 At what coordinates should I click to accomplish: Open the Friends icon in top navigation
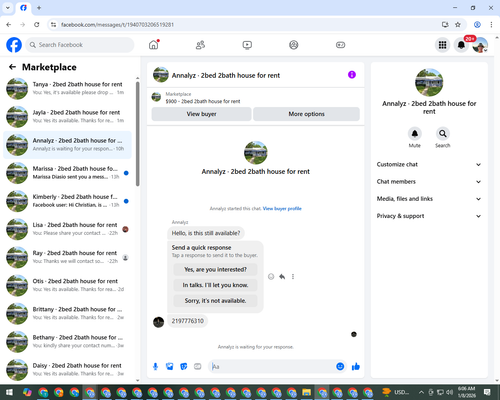coord(200,45)
